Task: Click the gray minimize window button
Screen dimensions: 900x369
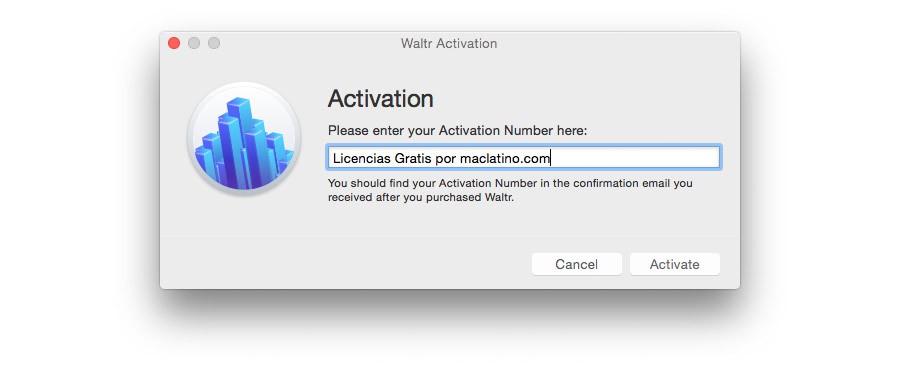Action: click(194, 43)
